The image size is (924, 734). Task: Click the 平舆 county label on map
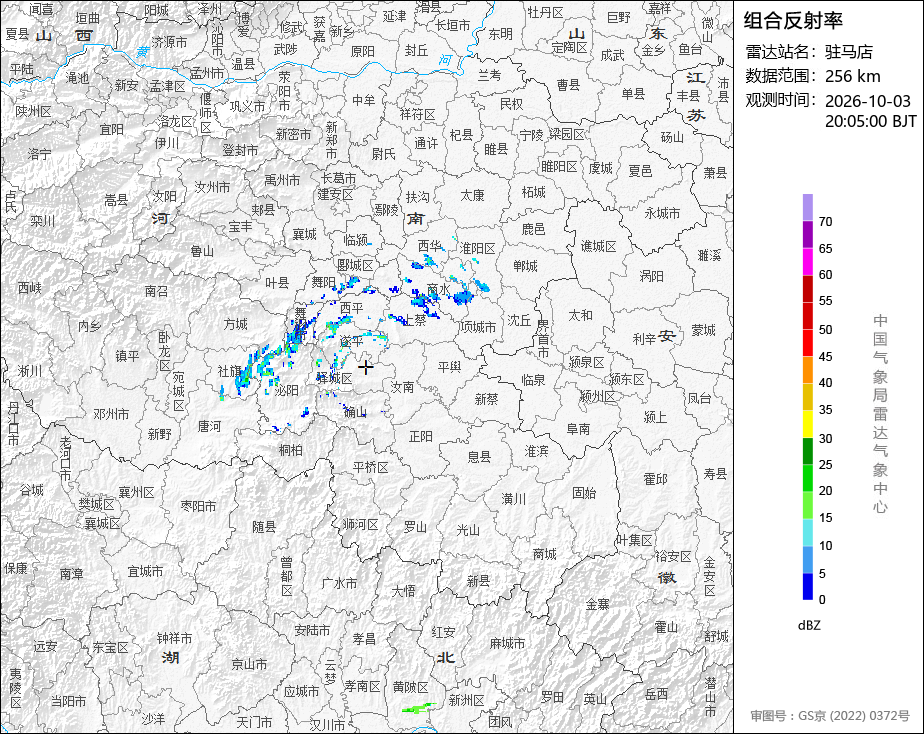[x=450, y=367]
